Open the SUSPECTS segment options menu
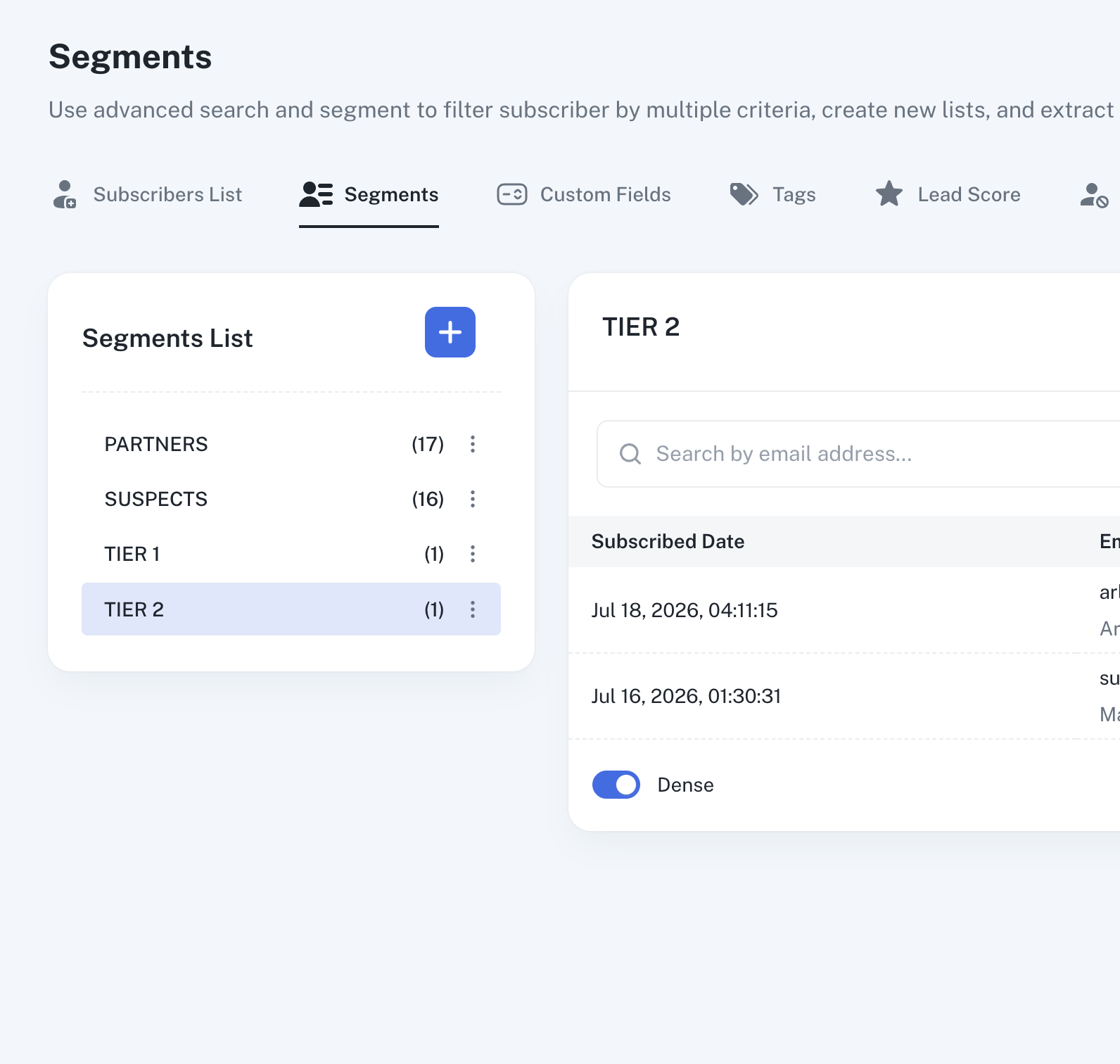1120x1064 pixels. tap(473, 499)
